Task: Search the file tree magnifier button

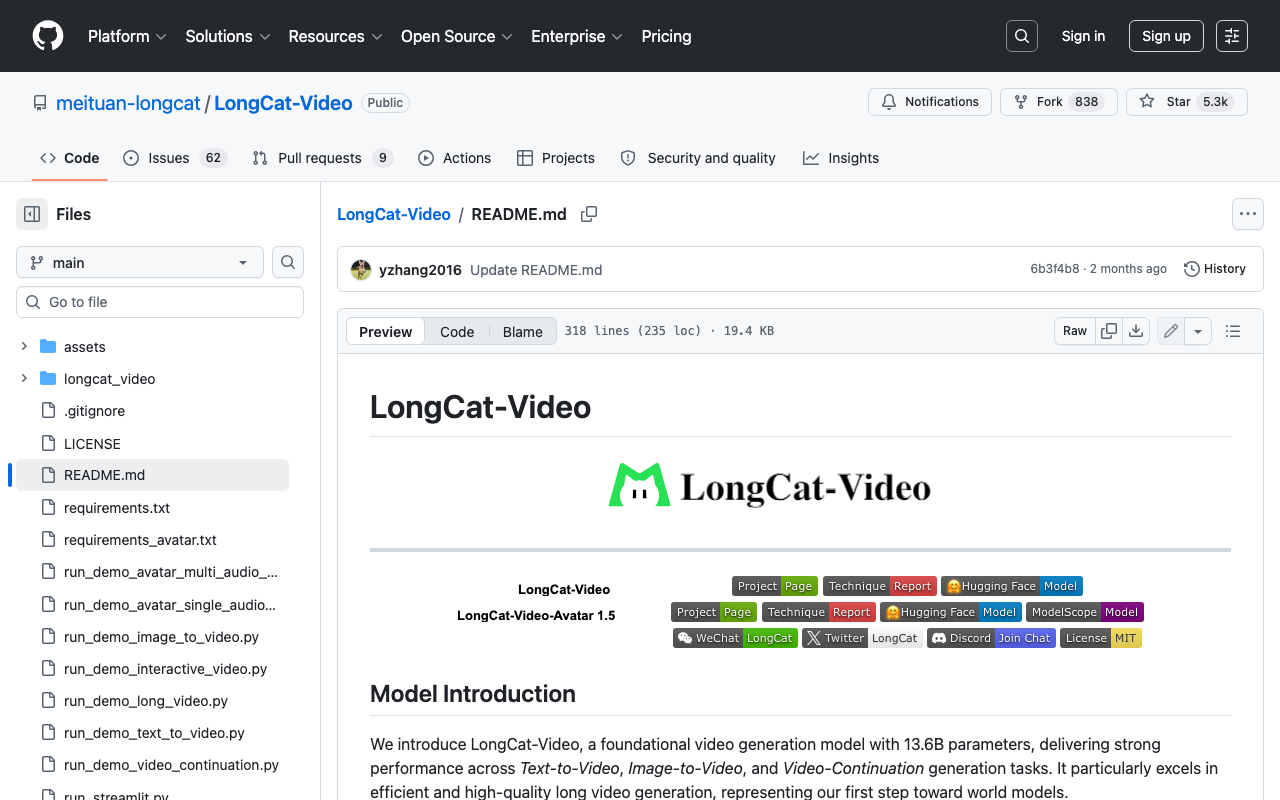Action: point(288,262)
